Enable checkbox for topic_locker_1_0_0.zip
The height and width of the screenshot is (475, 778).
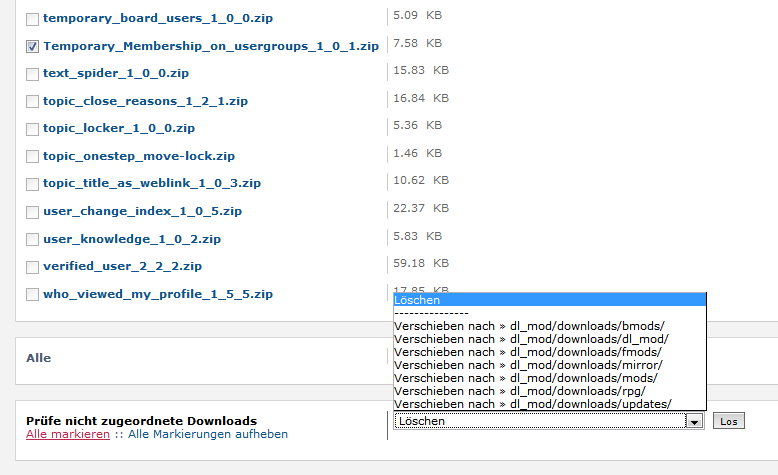pos(33,129)
